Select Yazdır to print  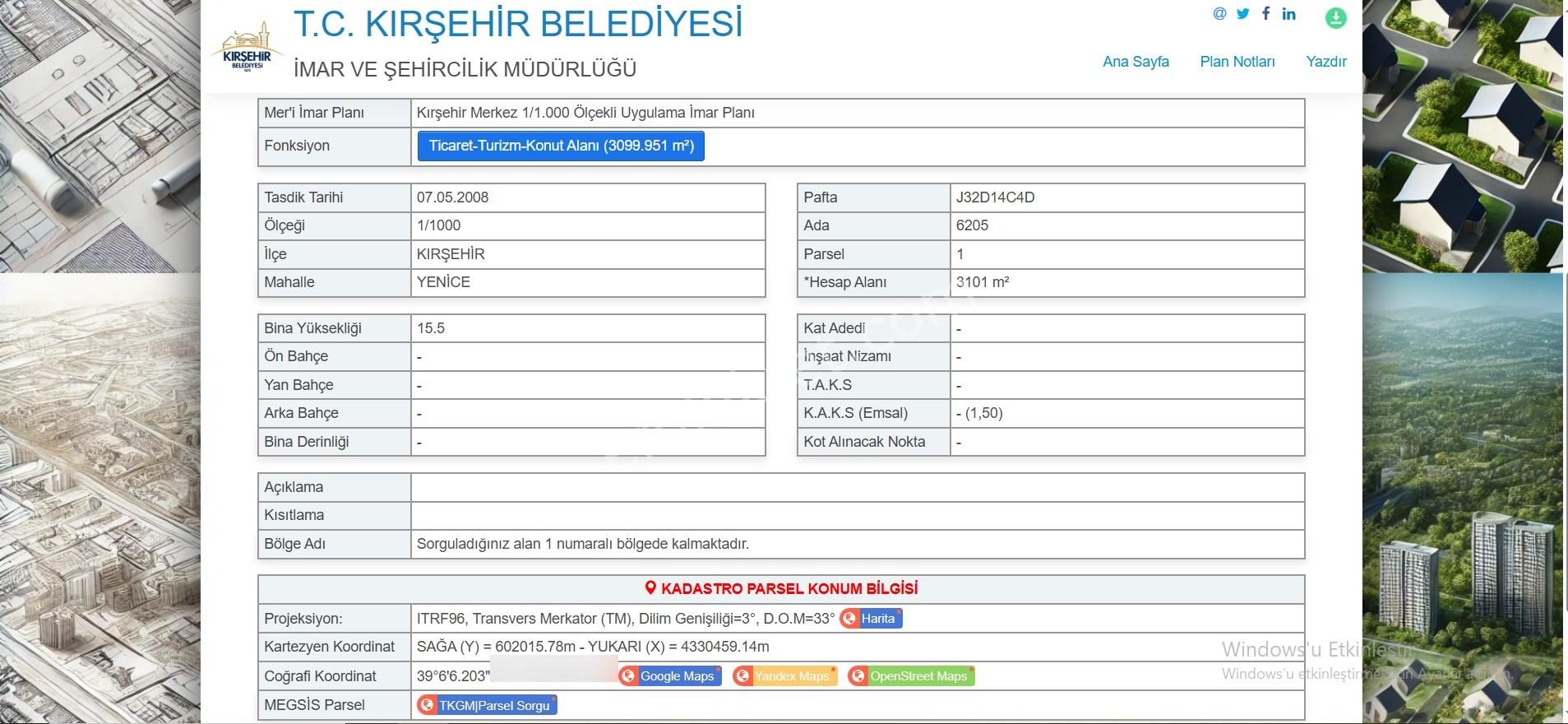[x=1326, y=62]
